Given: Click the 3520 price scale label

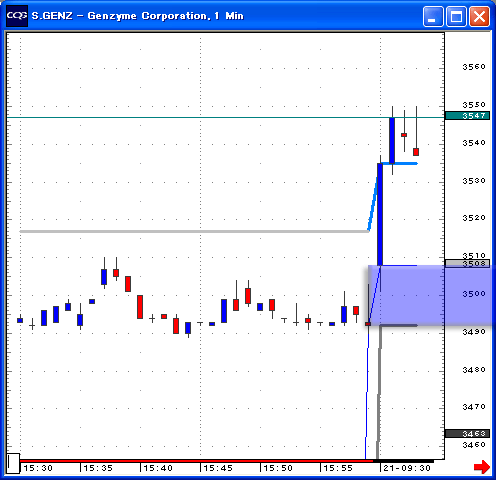Looking at the screenshot, I should coord(474,218).
